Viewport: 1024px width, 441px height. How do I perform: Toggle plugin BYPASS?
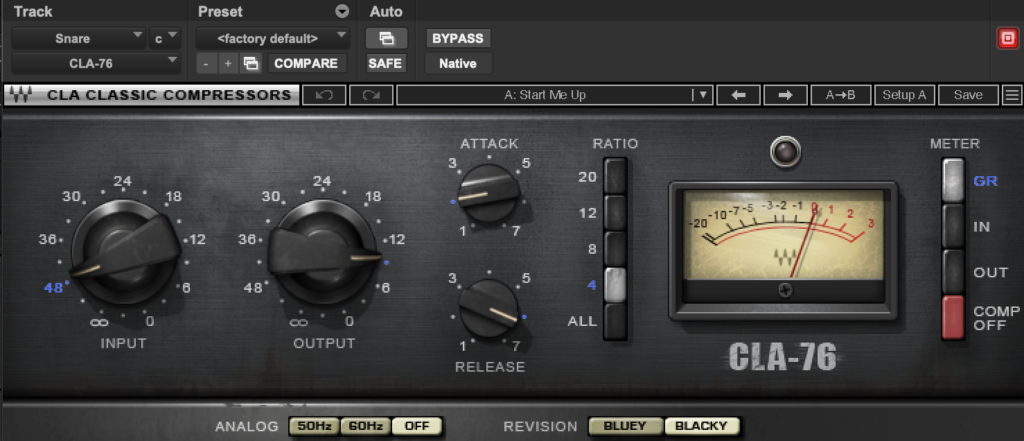point(458,39)
